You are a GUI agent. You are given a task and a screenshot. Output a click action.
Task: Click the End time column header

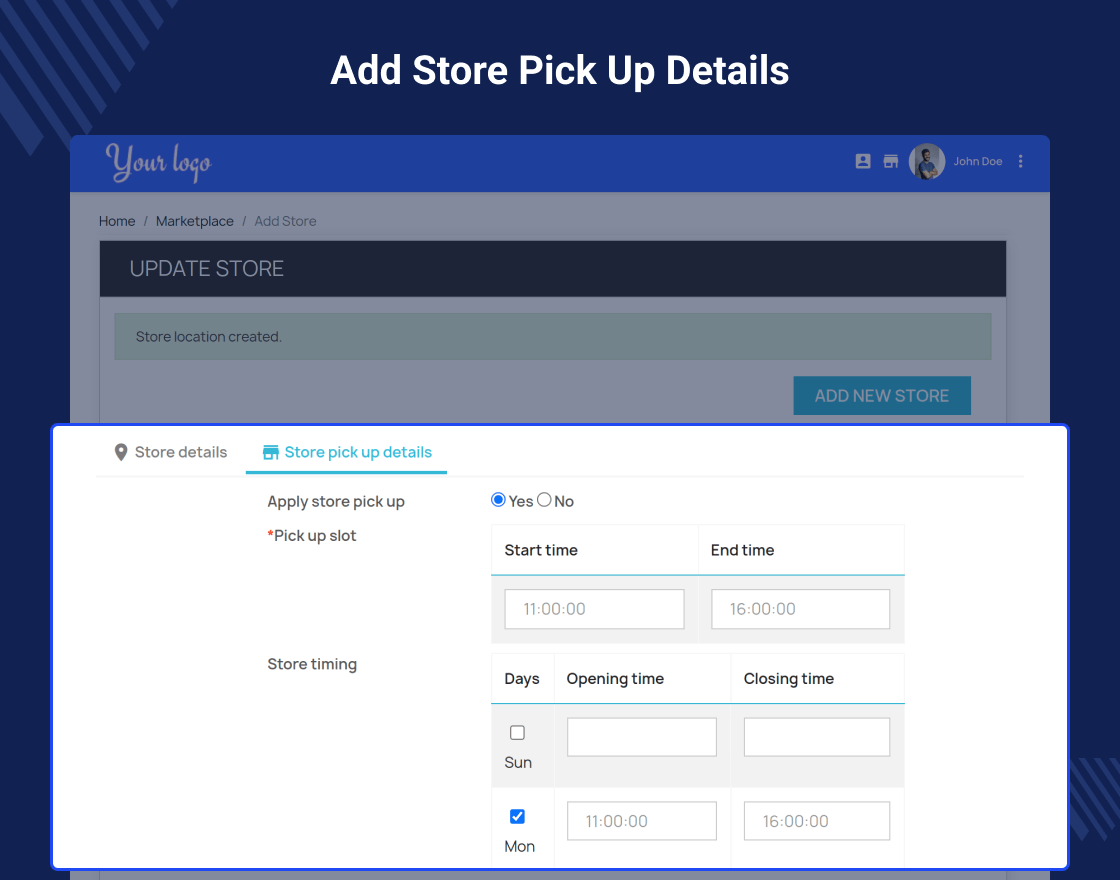742,550
